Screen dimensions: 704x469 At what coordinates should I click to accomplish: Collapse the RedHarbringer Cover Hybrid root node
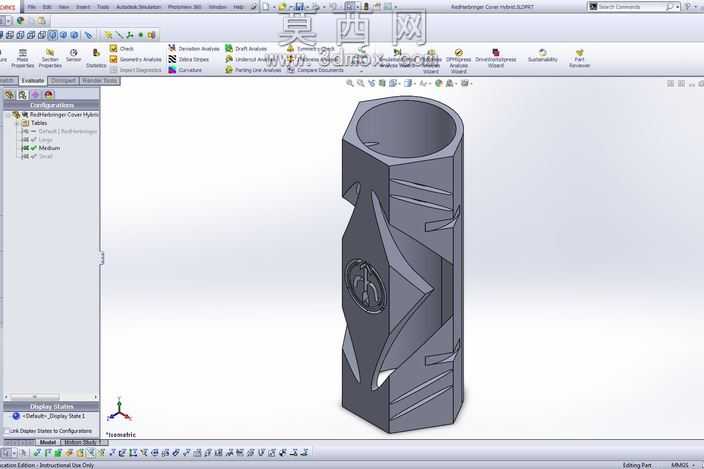point(9,115)
